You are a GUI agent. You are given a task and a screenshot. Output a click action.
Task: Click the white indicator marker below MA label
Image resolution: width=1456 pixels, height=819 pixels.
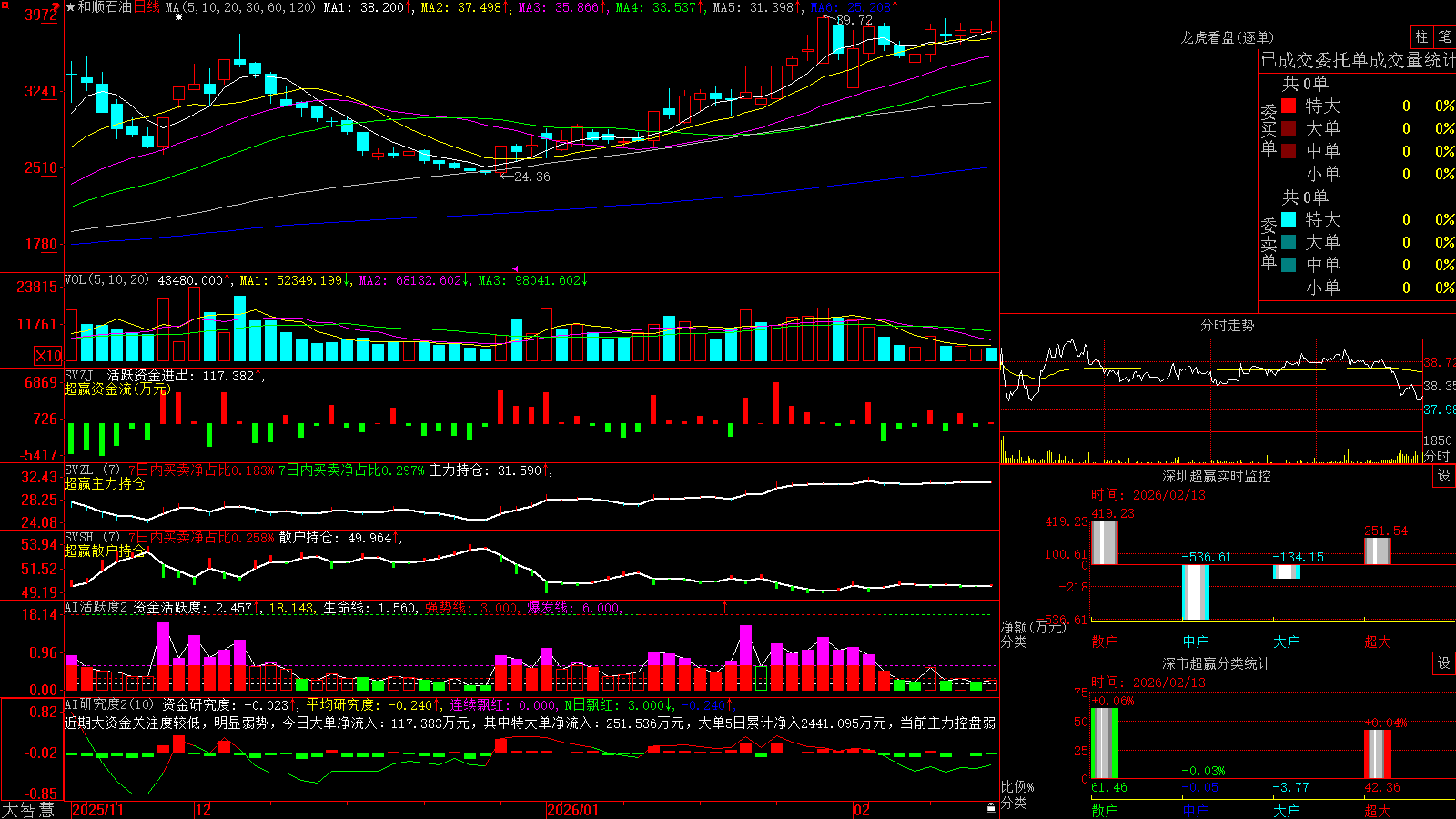click(x=178, y=17)
